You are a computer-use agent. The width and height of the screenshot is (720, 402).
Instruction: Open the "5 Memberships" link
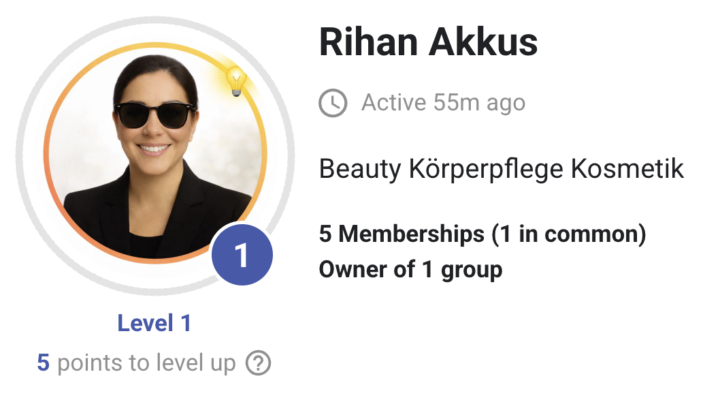tap(401, 235)
